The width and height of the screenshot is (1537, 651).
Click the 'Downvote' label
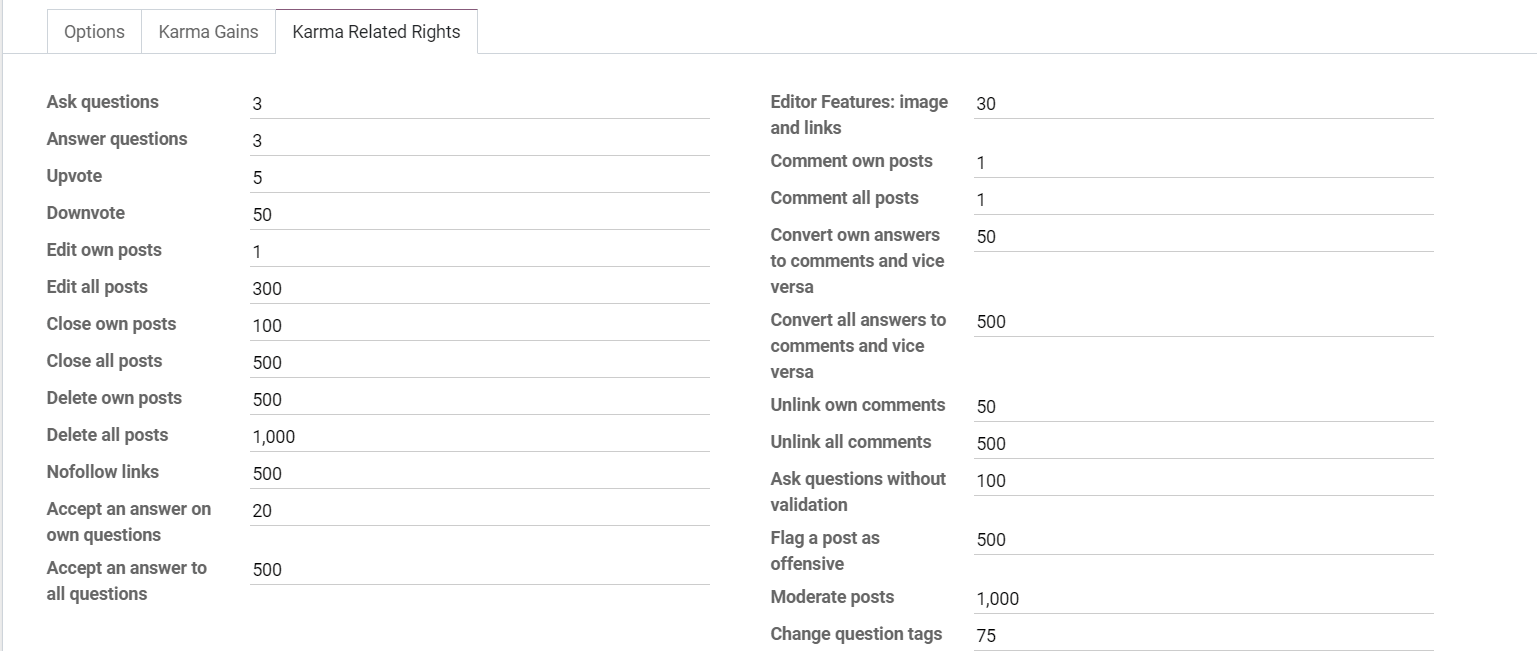click(x=86, y=213)
